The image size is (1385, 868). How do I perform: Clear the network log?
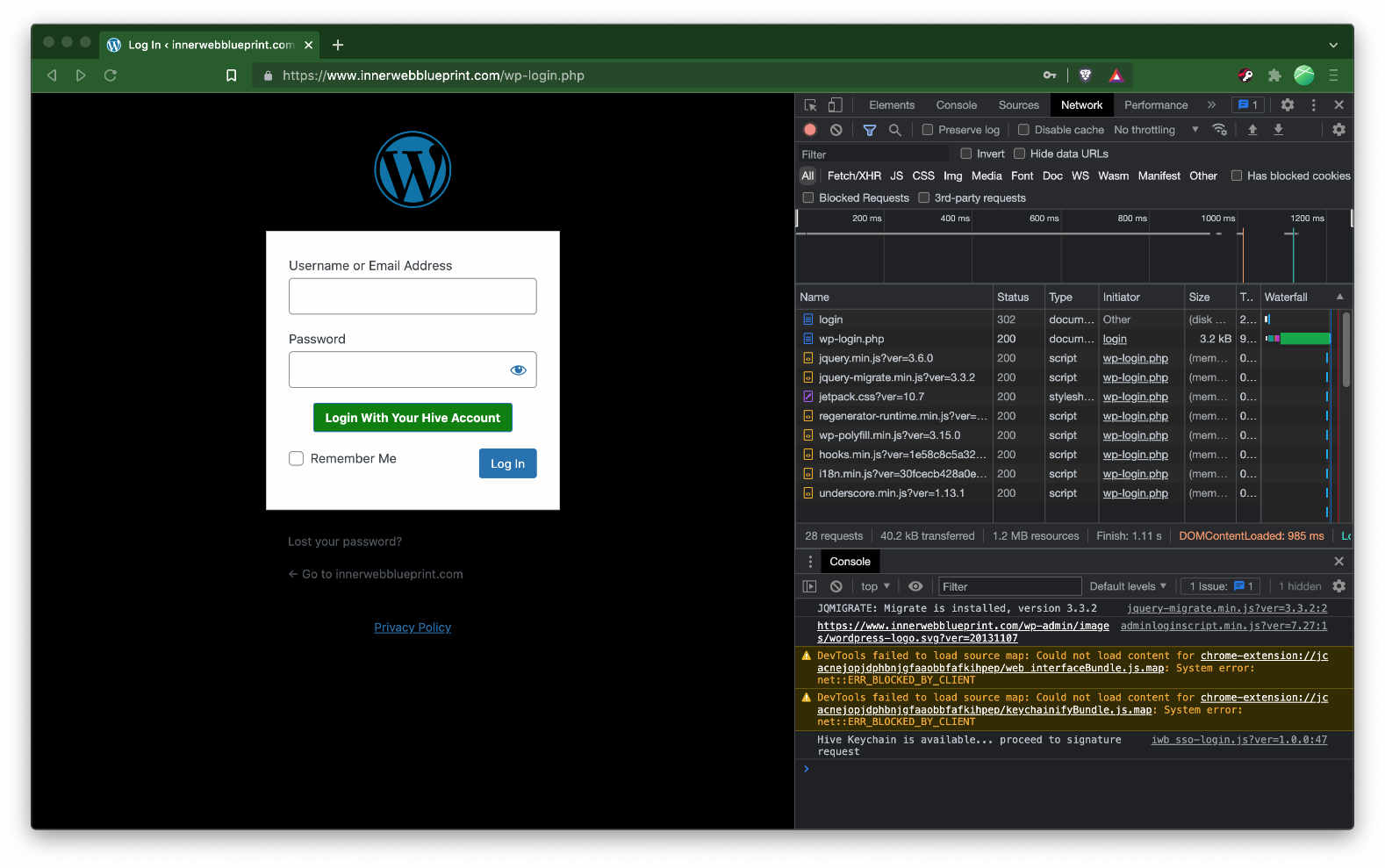(836, 130)
